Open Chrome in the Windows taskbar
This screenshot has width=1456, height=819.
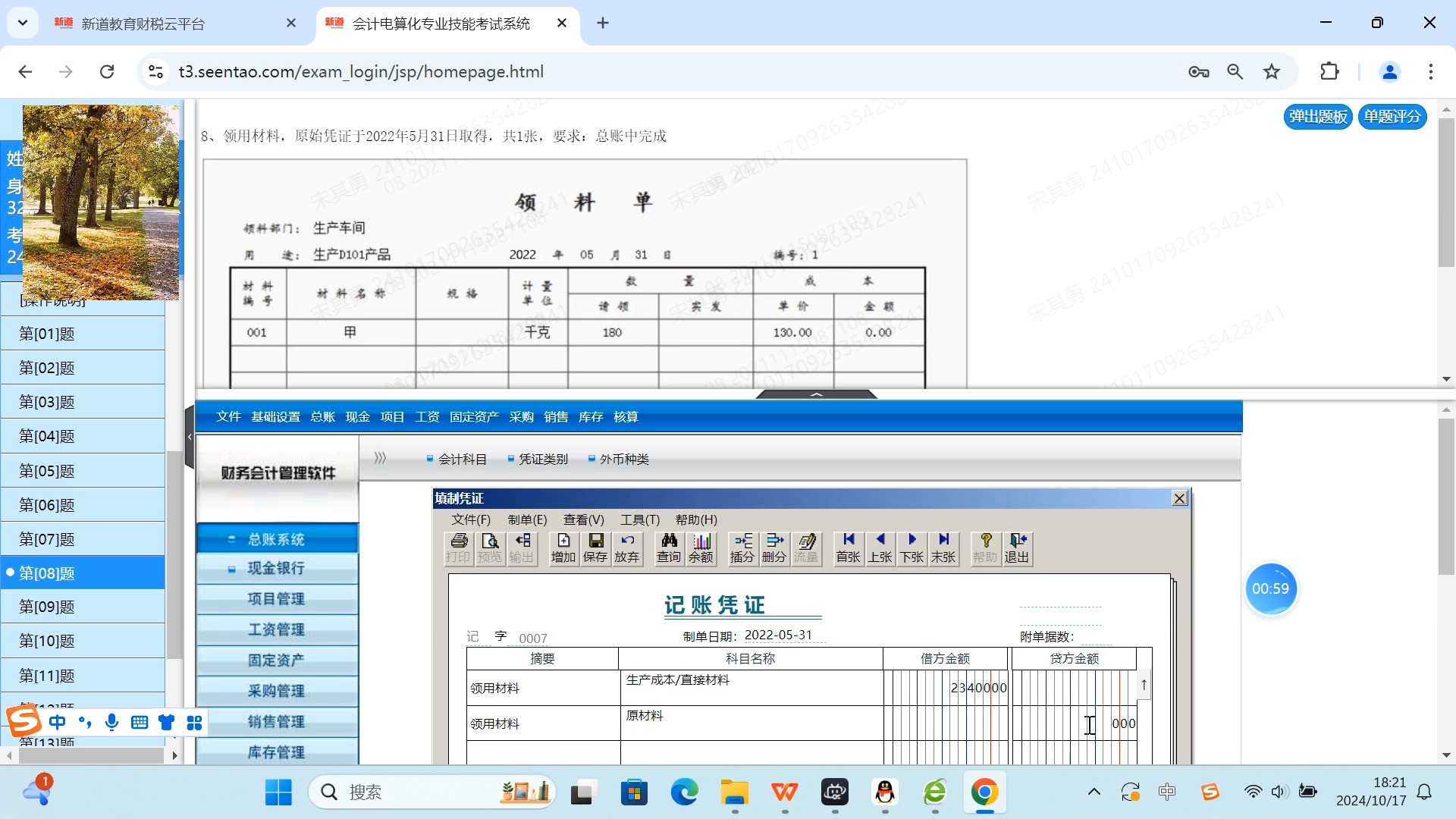pyautogui.click(x=984, y=792)
